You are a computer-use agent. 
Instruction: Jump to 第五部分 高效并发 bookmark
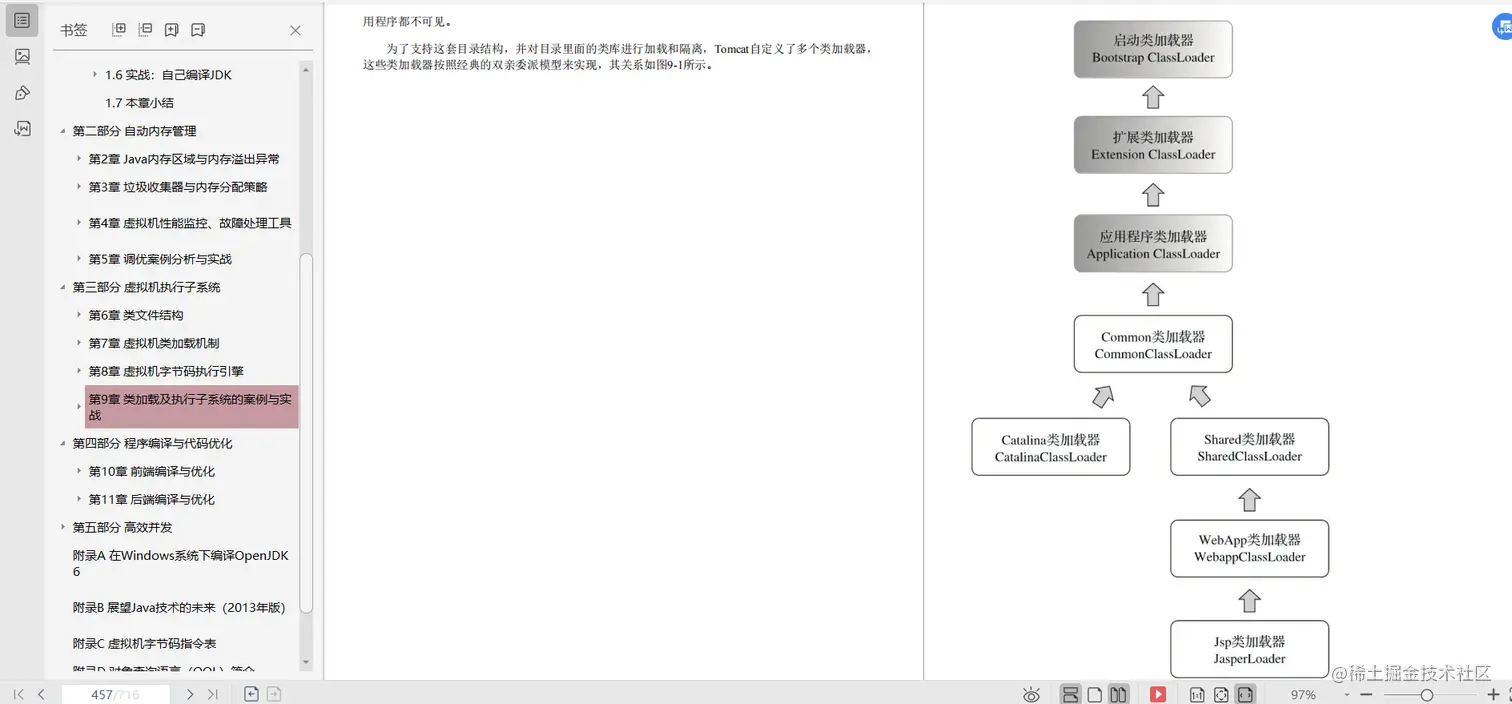122,527
